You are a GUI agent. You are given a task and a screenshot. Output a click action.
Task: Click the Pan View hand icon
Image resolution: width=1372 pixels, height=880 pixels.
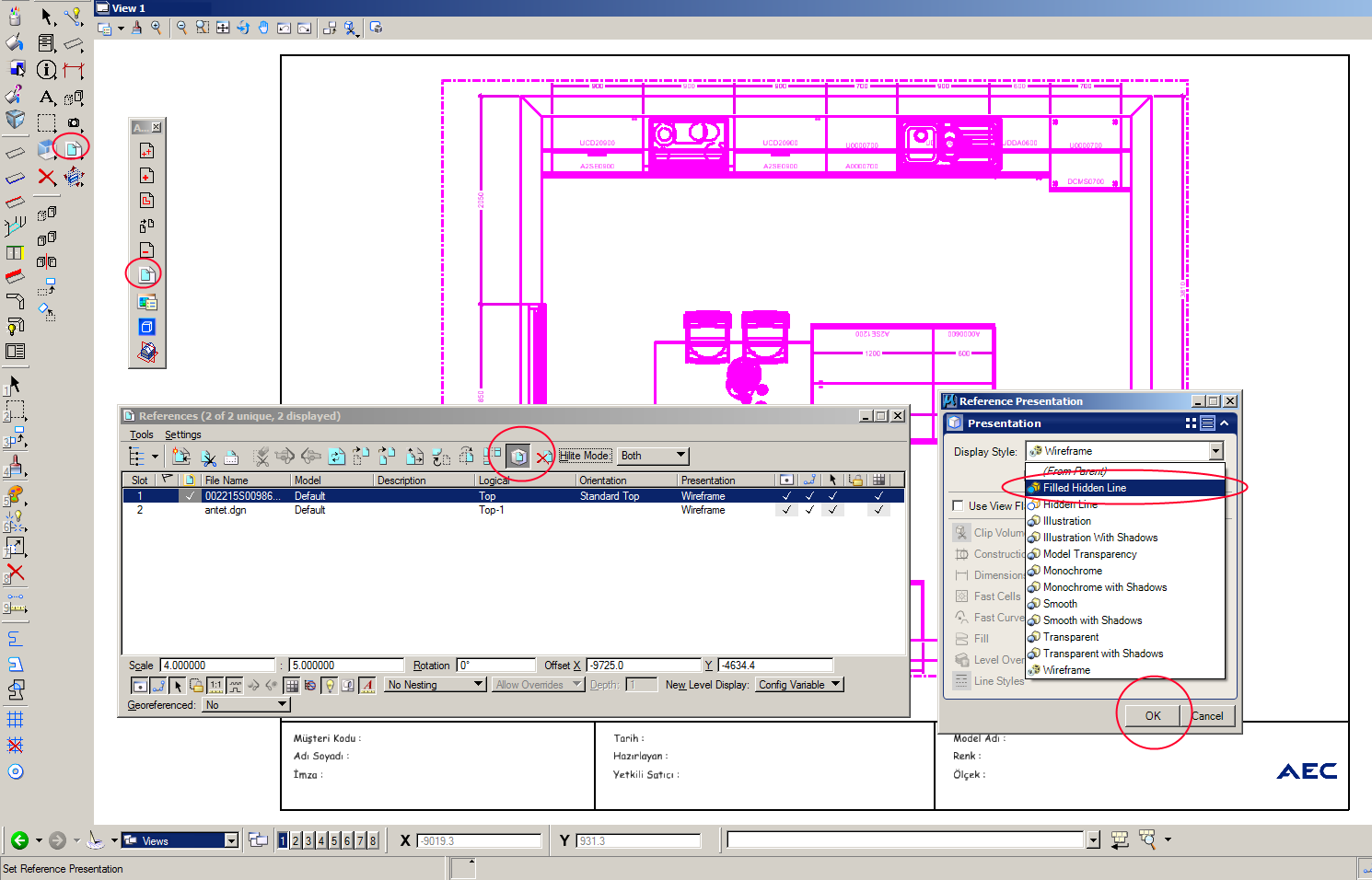point(263,28)
